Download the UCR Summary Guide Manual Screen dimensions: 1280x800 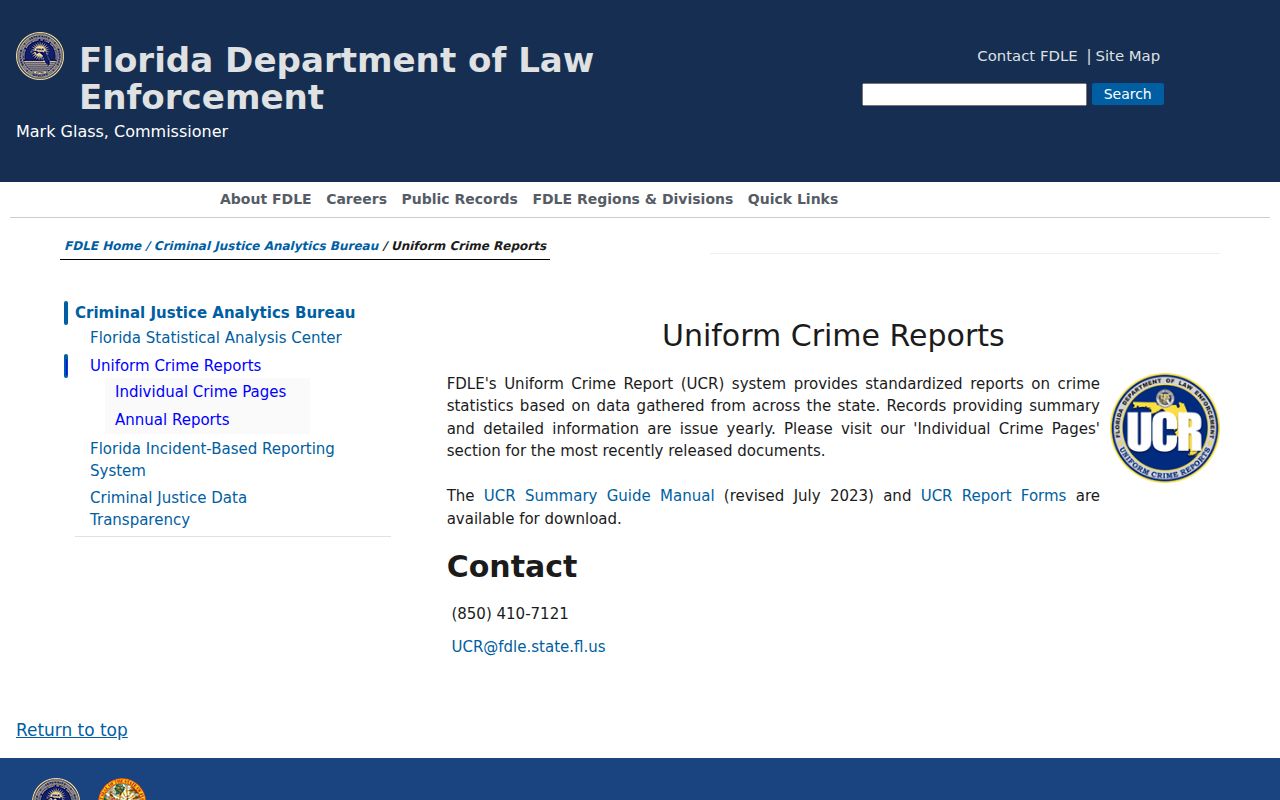(599, 496)
